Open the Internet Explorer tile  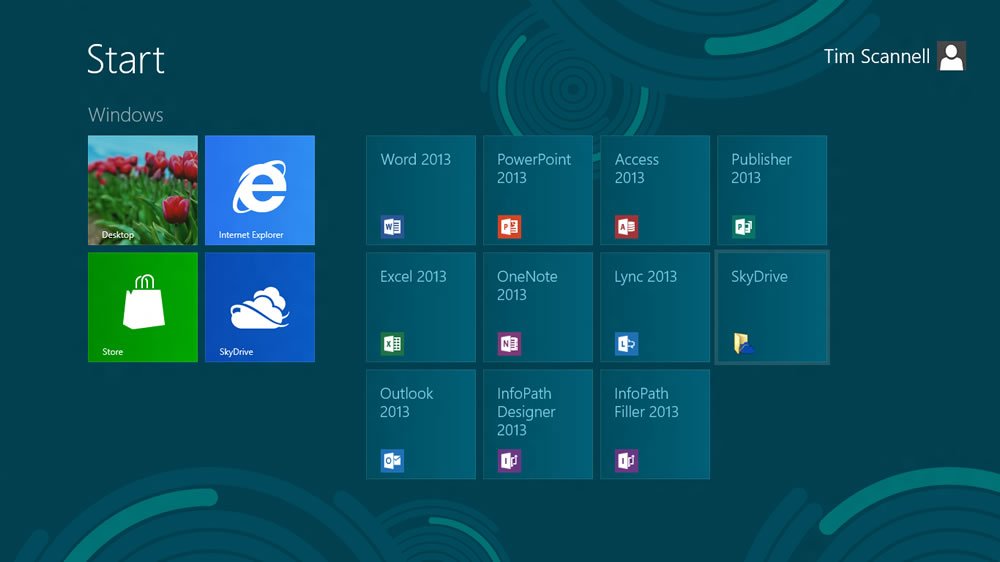pos(260,190)
